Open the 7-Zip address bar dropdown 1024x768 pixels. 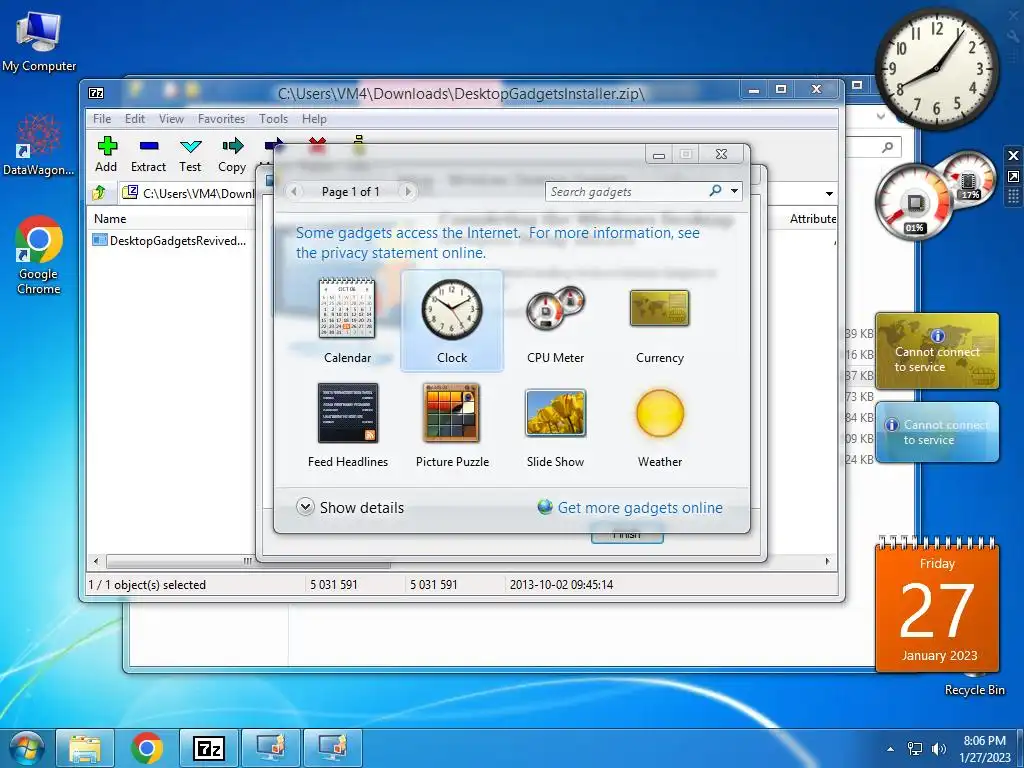pos(829,193)
